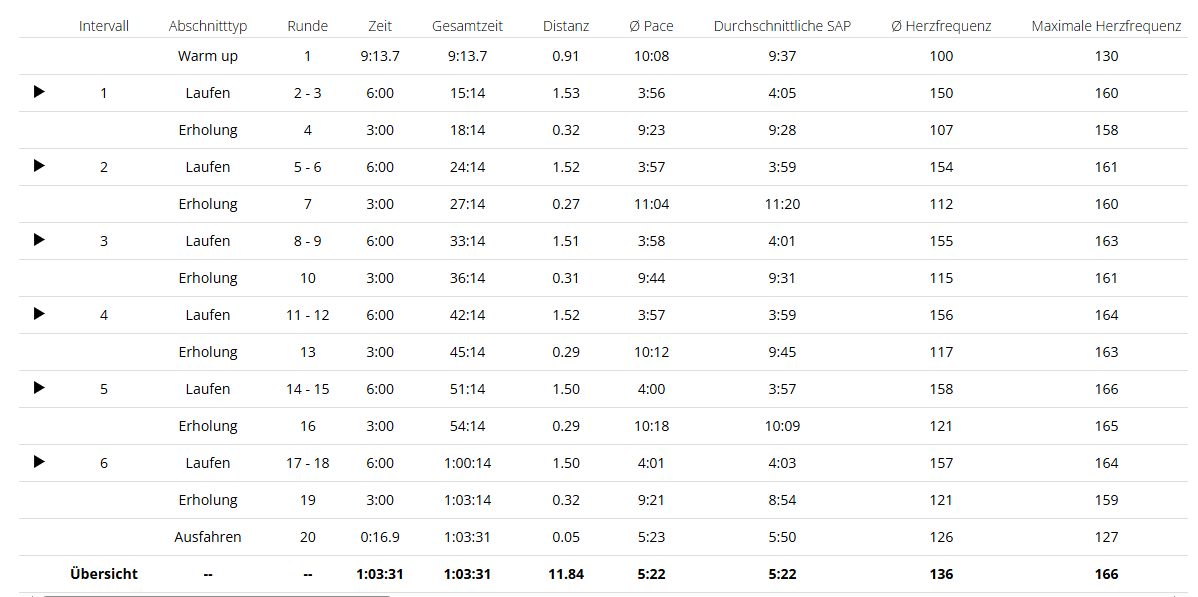Select the Ausfahren row label
This screenshot has height=597, width=1198.
coord(208,537)
